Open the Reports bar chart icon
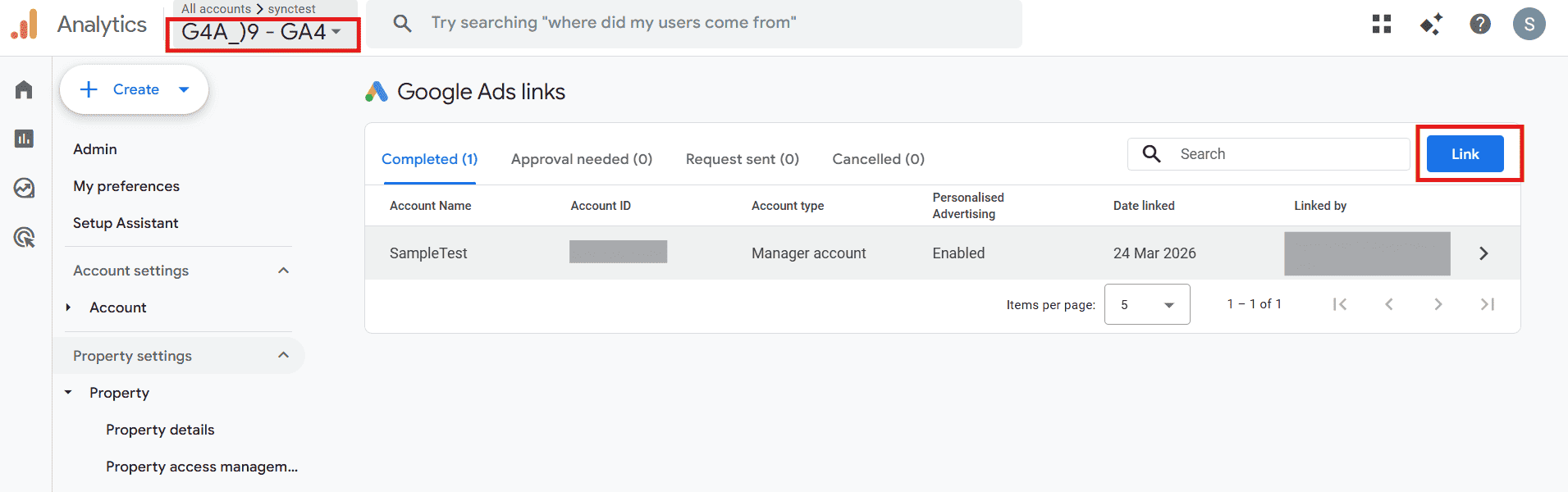Image resolution: width=1568 pixels, height=492 pixels. pyautogui.click(x=24, y=139)
